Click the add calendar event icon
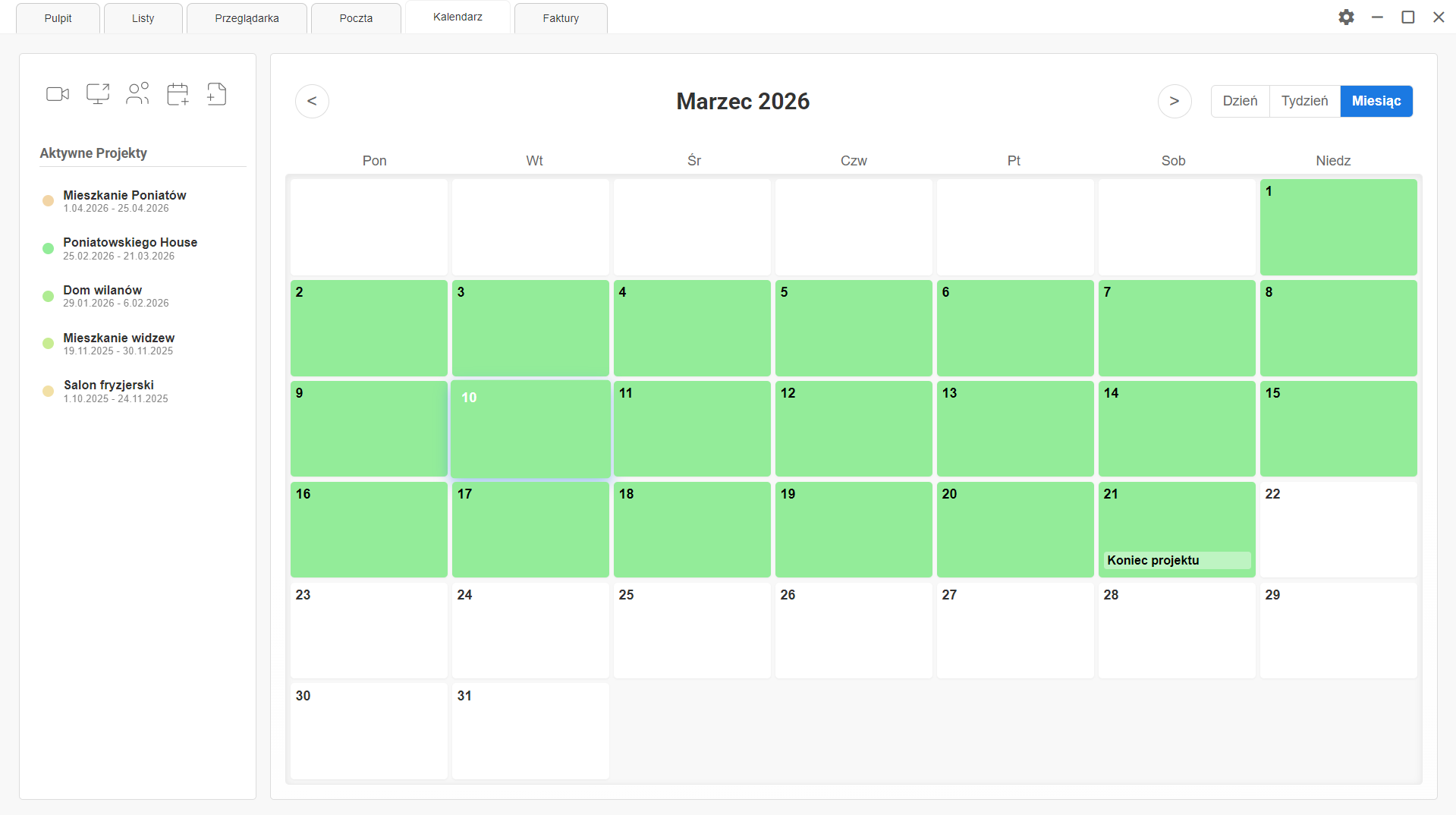The height and width of the screenshot is (815, 1456). coord(178,94)
